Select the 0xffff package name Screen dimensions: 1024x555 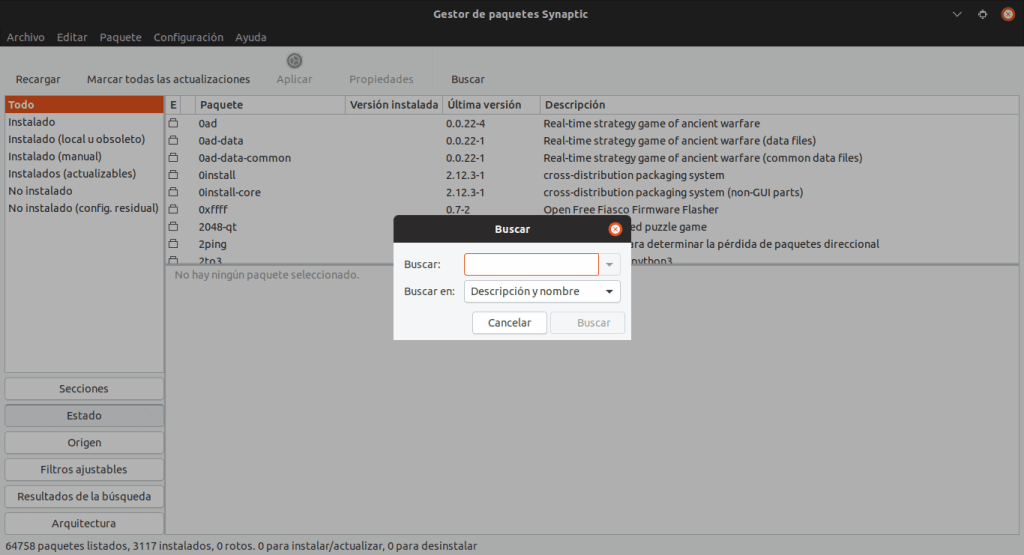click(213, 210)
